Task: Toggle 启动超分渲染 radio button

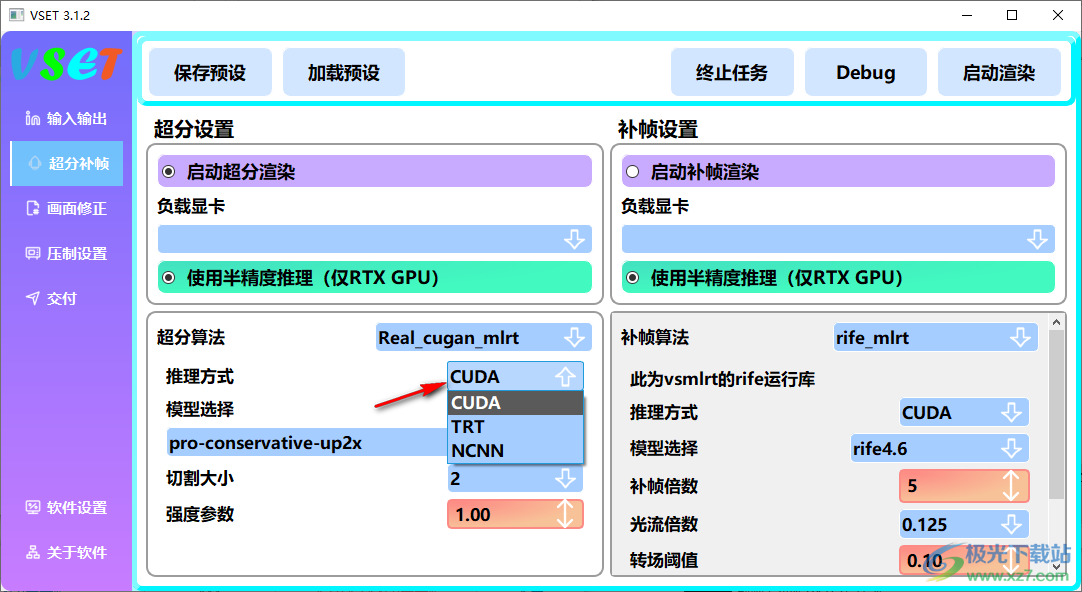Action: coord(168,172)
